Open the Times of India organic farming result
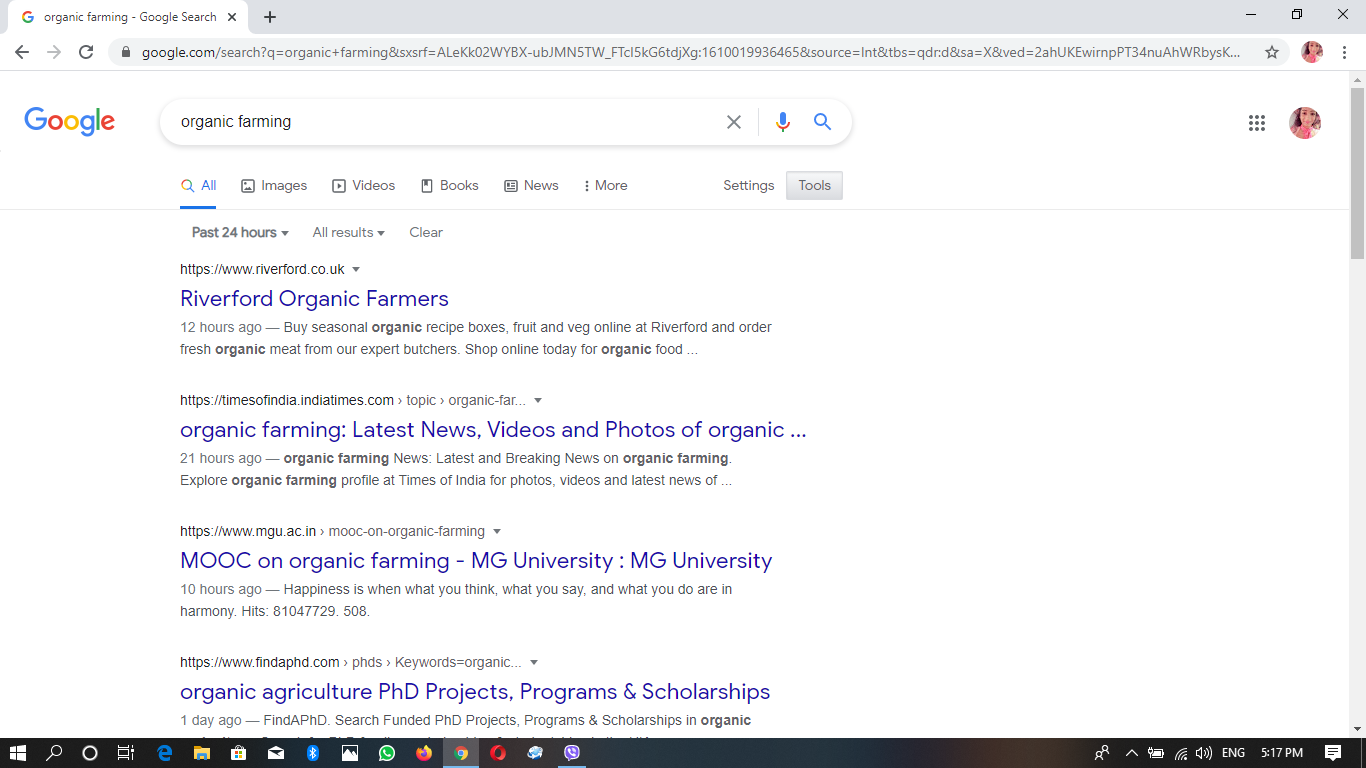The height and width of the screenshot is (768, 1366). point(493,429)
